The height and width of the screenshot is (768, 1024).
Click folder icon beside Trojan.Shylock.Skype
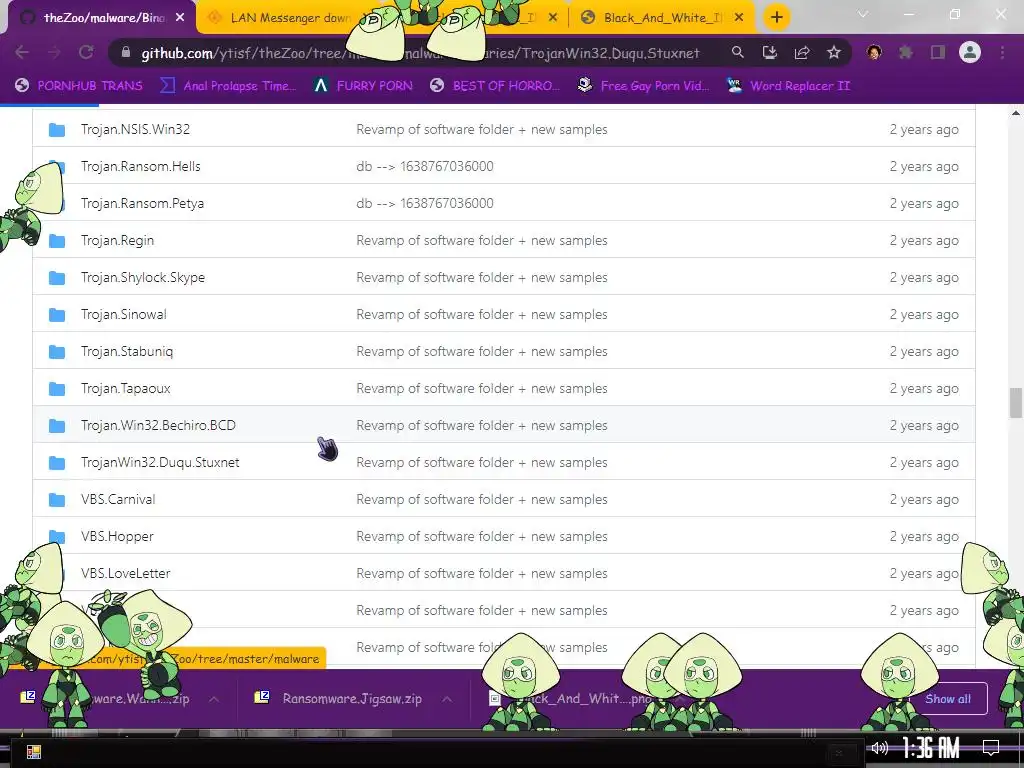coord(57,278)
